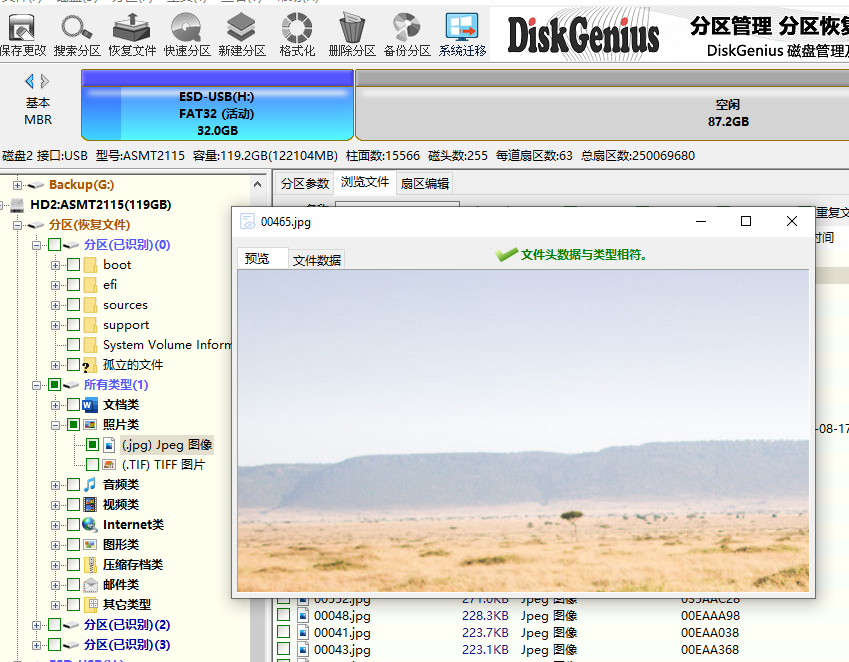Check the support folder checkbox

tap(74, 325)
